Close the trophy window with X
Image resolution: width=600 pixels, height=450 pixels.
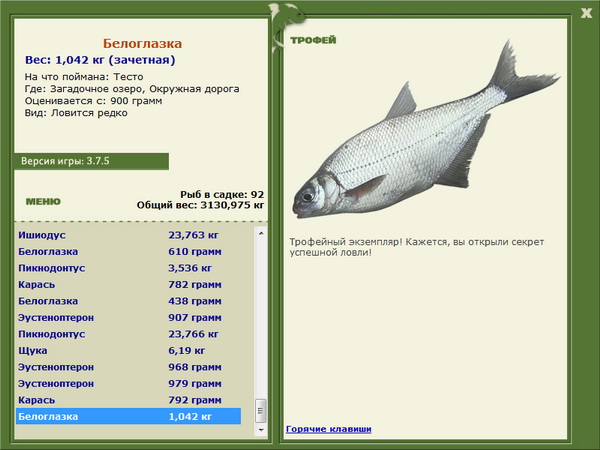click(586, 14)
